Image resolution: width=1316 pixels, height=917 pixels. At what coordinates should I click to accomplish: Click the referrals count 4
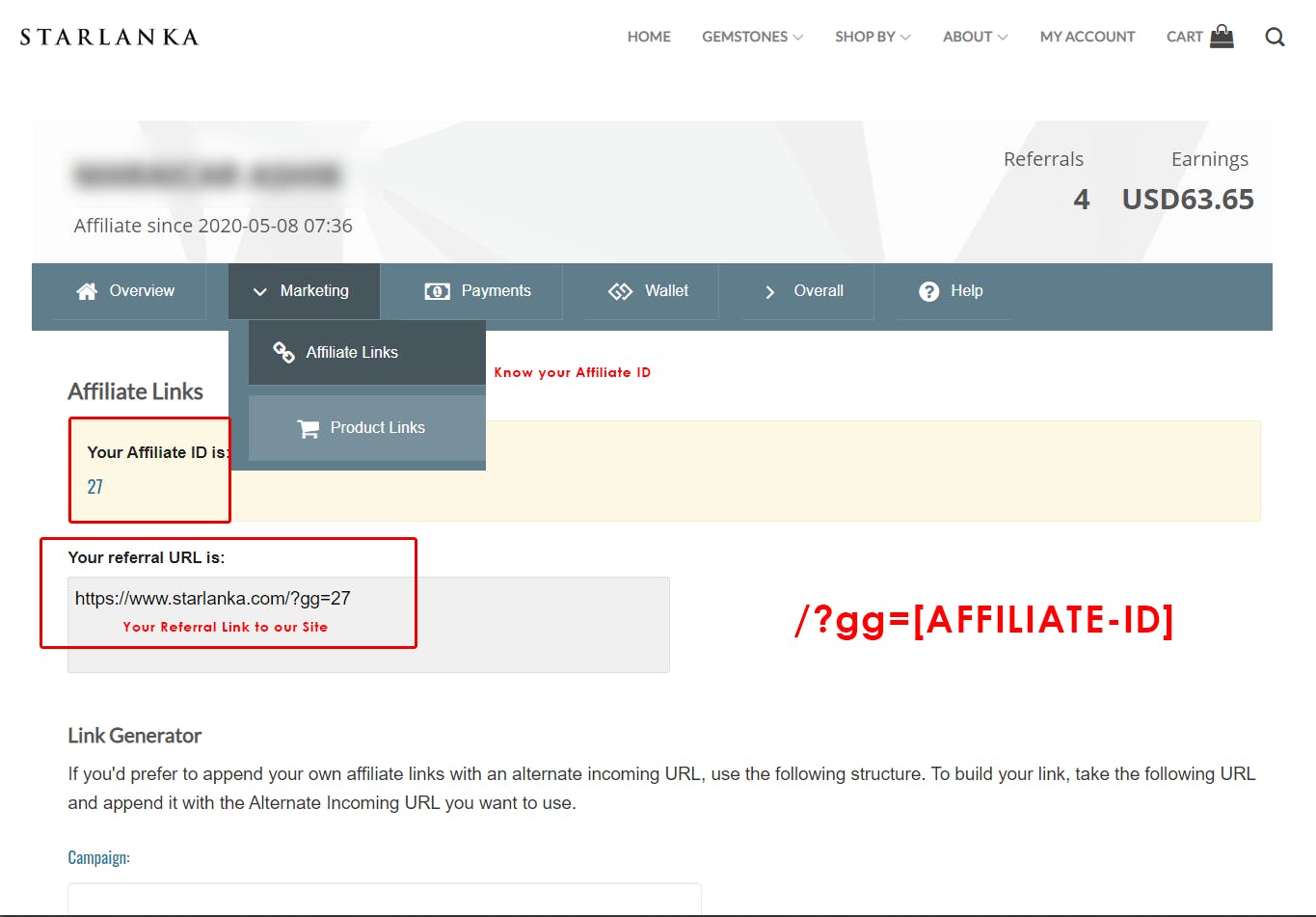click(x=1082, y=200)
